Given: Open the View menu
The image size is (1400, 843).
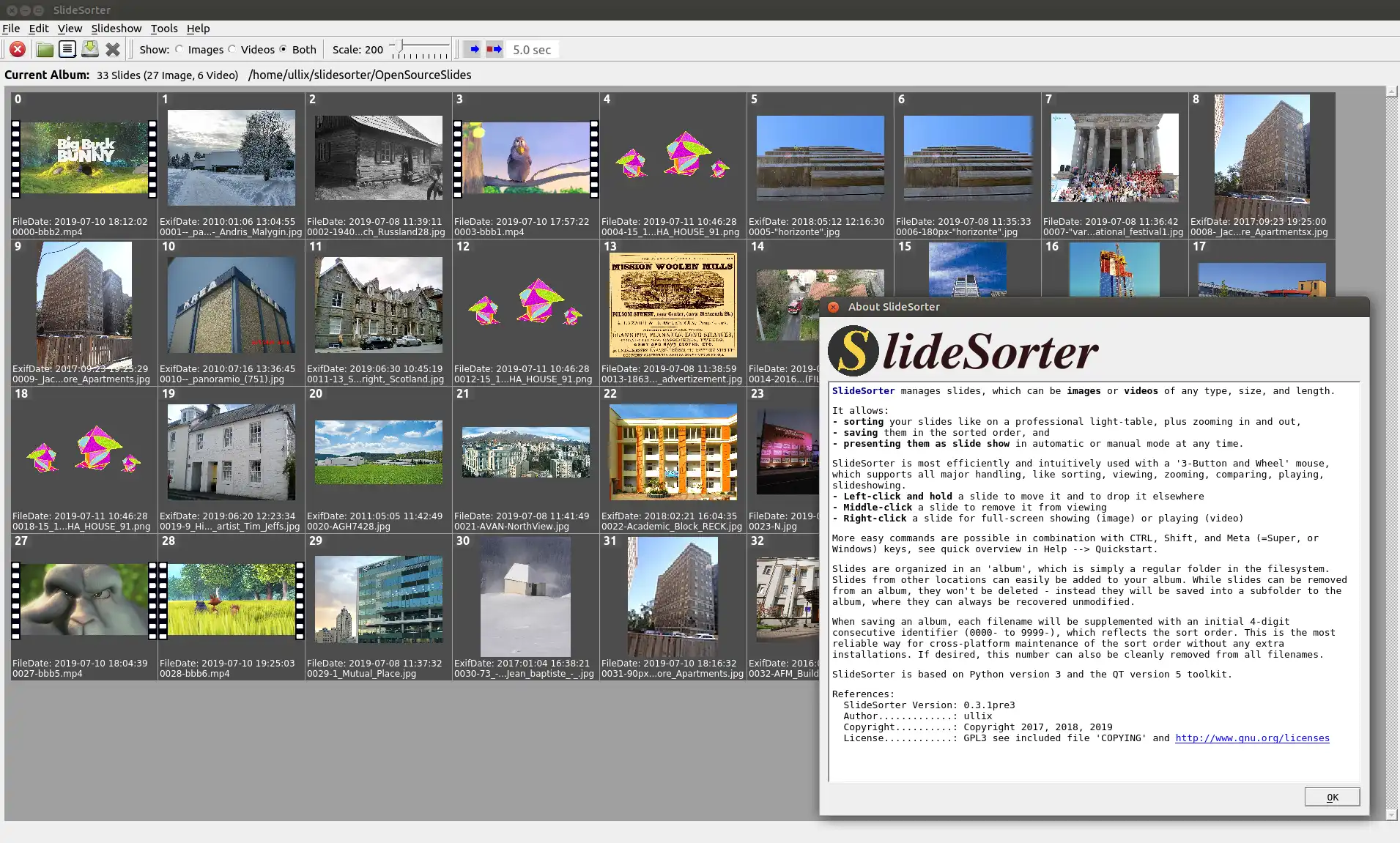Looking at the screenshot, I should pos(70,28).
